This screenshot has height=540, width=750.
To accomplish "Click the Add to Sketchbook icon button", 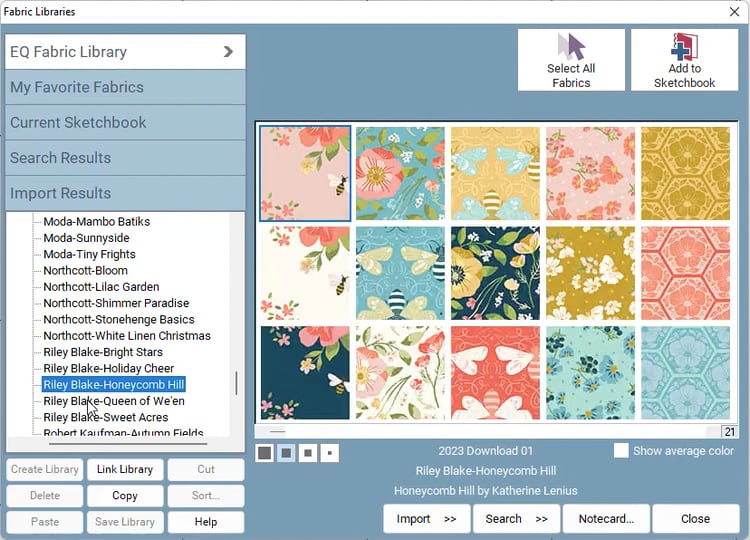I will pos(684,60).
